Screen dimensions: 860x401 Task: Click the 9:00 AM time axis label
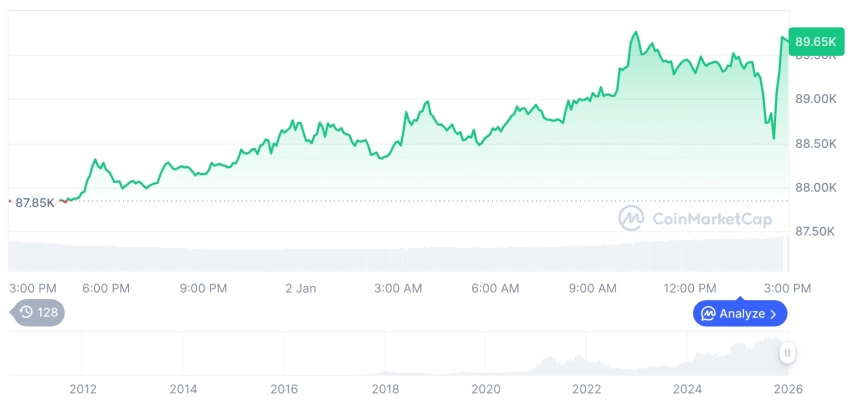pyautogui.click(x=592, y=288)
